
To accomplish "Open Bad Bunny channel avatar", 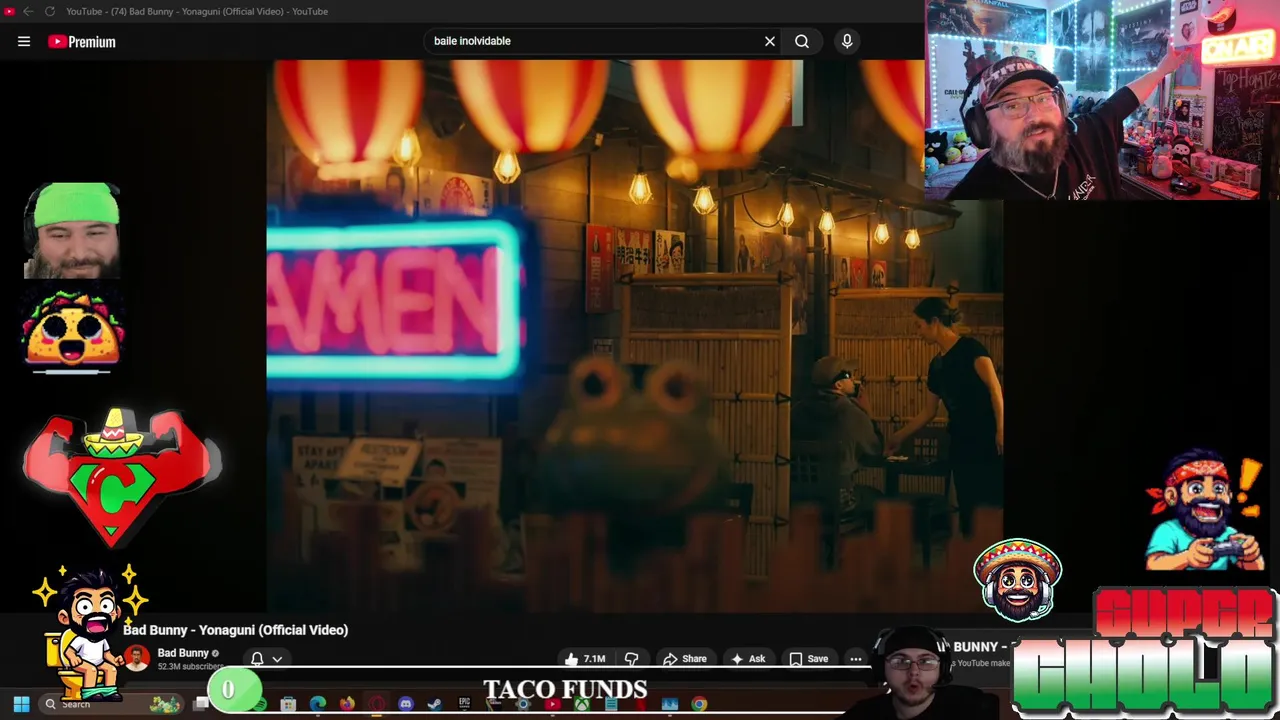I will coord(137,658).
